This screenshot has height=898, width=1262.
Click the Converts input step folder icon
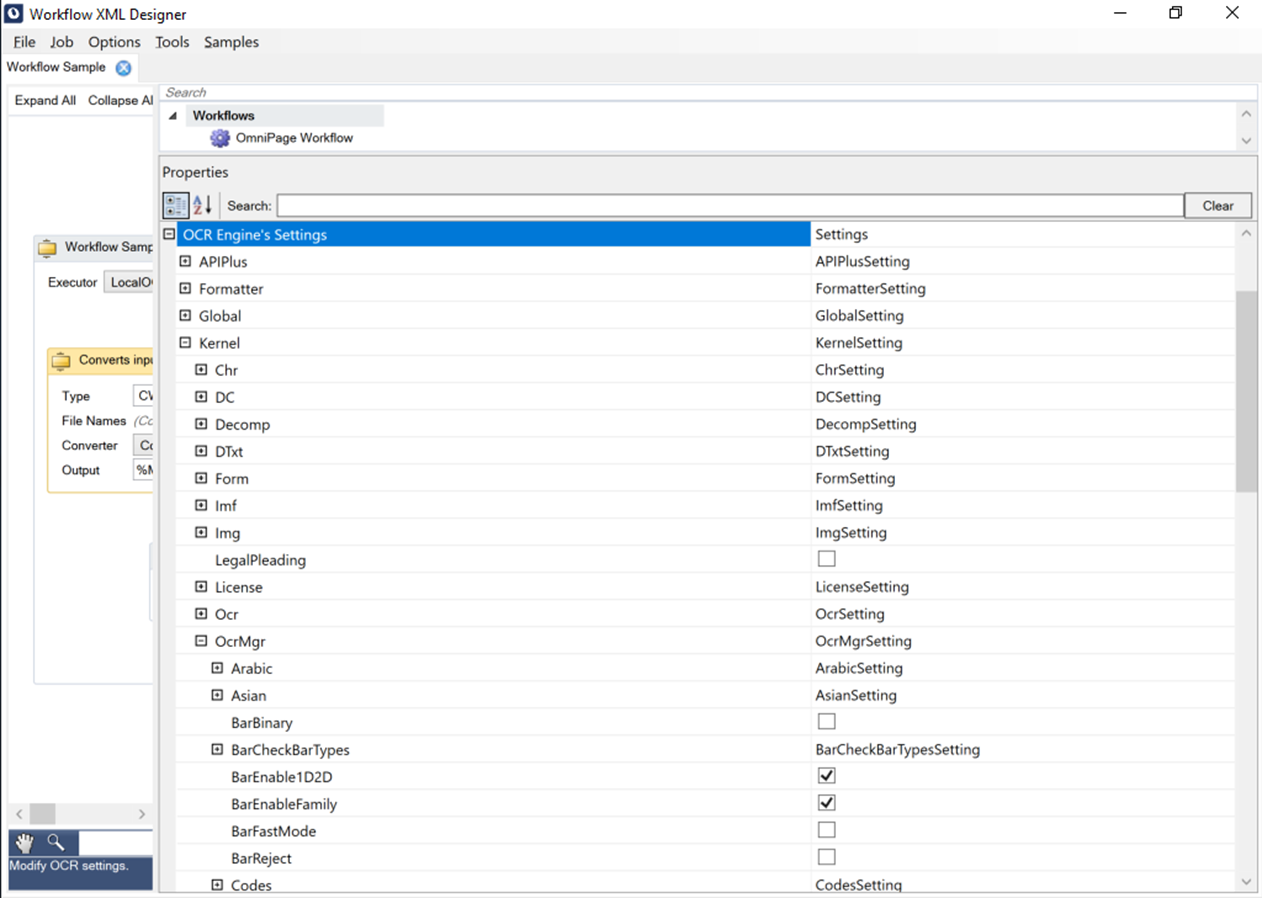61,359
